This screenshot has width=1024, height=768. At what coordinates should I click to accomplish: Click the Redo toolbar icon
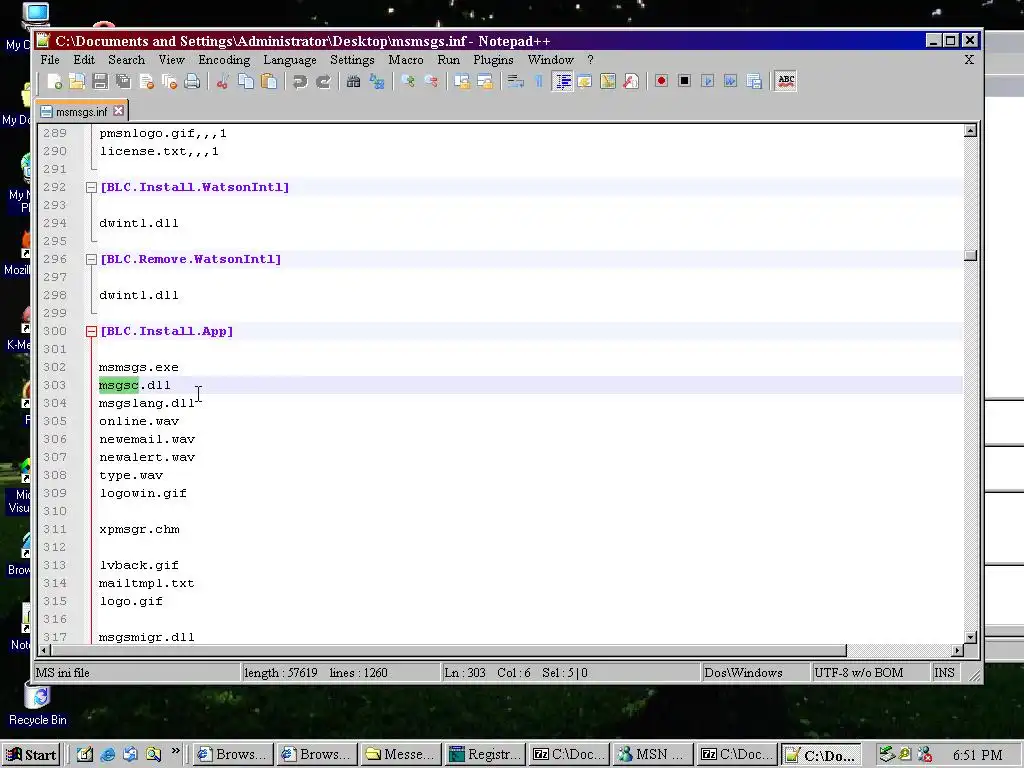click(323, 82)
